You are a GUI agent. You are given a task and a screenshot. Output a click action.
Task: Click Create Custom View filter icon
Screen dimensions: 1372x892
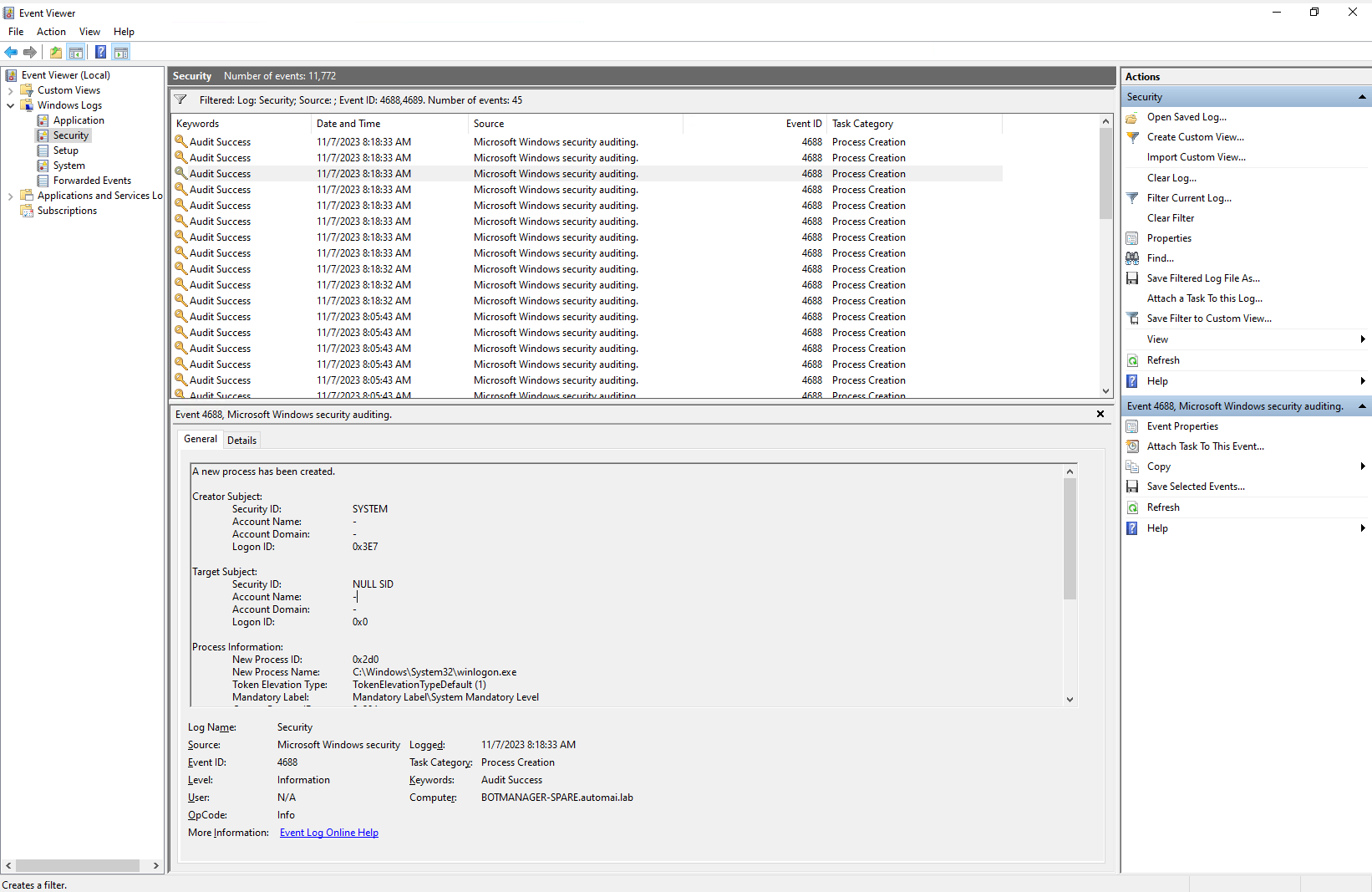coord(1133,136)
